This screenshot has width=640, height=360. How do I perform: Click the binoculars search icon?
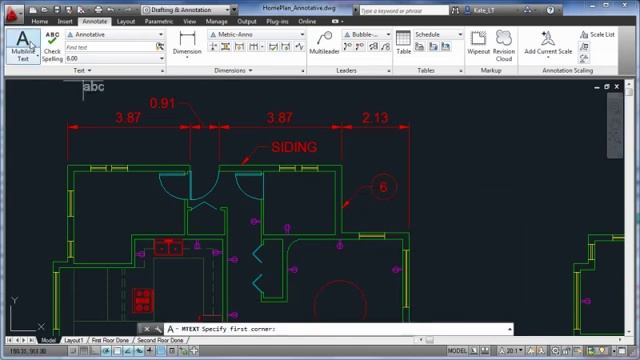pyautogui.click(x=455, y=10)
